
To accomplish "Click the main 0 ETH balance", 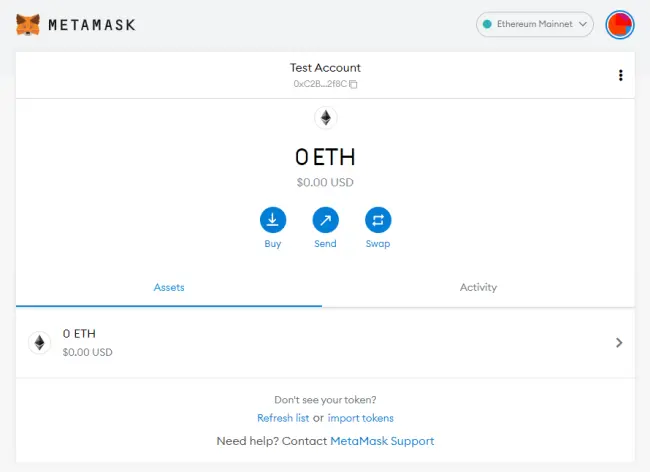I will tap(325, 157).
